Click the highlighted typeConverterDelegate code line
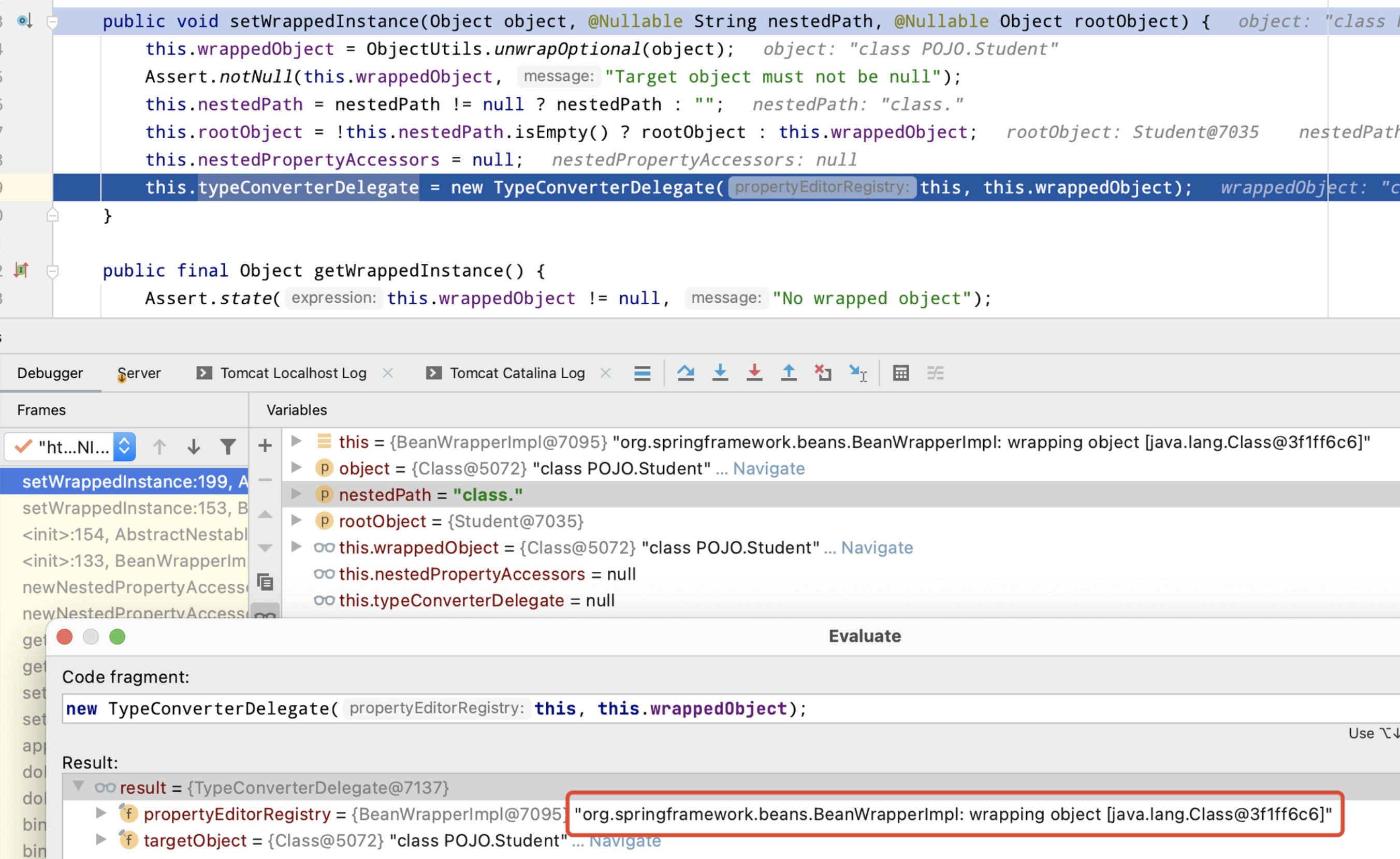This screenshot has width=1400, height=859. point(726,187)
